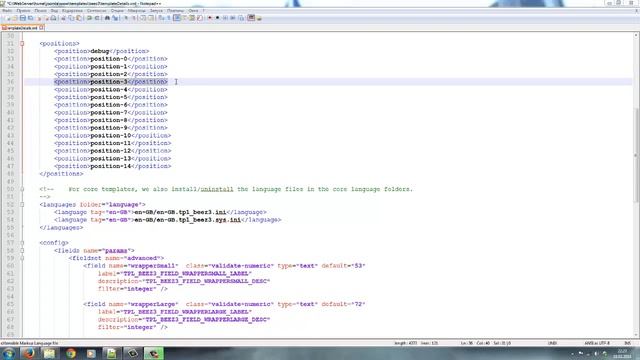640x360 pixels.
Task: Click the scroll up arrow of the editor
Action: (x=636, y=36)
